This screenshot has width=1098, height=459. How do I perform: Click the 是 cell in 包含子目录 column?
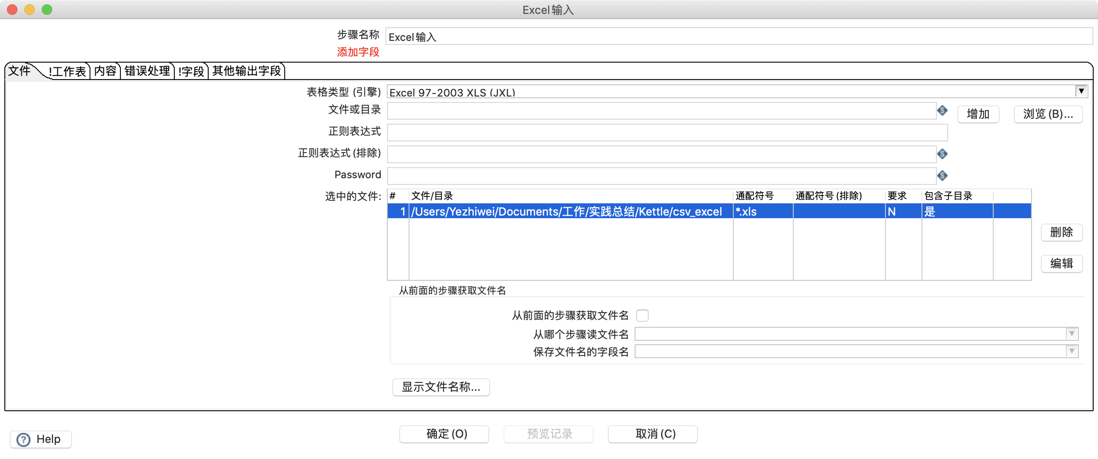click(x=957, y=212)
